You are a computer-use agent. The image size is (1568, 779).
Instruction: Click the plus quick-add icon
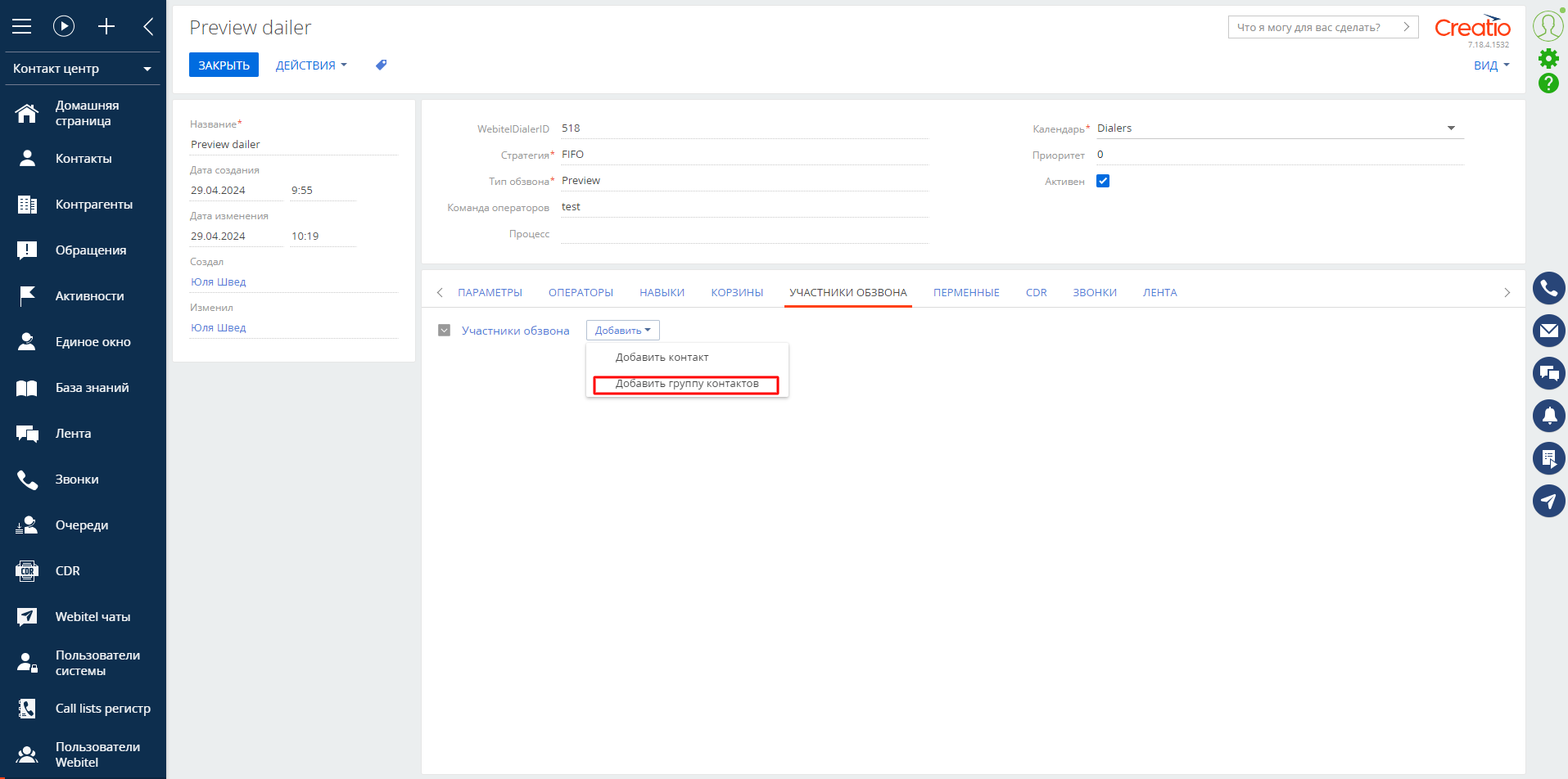coord(106,26)
